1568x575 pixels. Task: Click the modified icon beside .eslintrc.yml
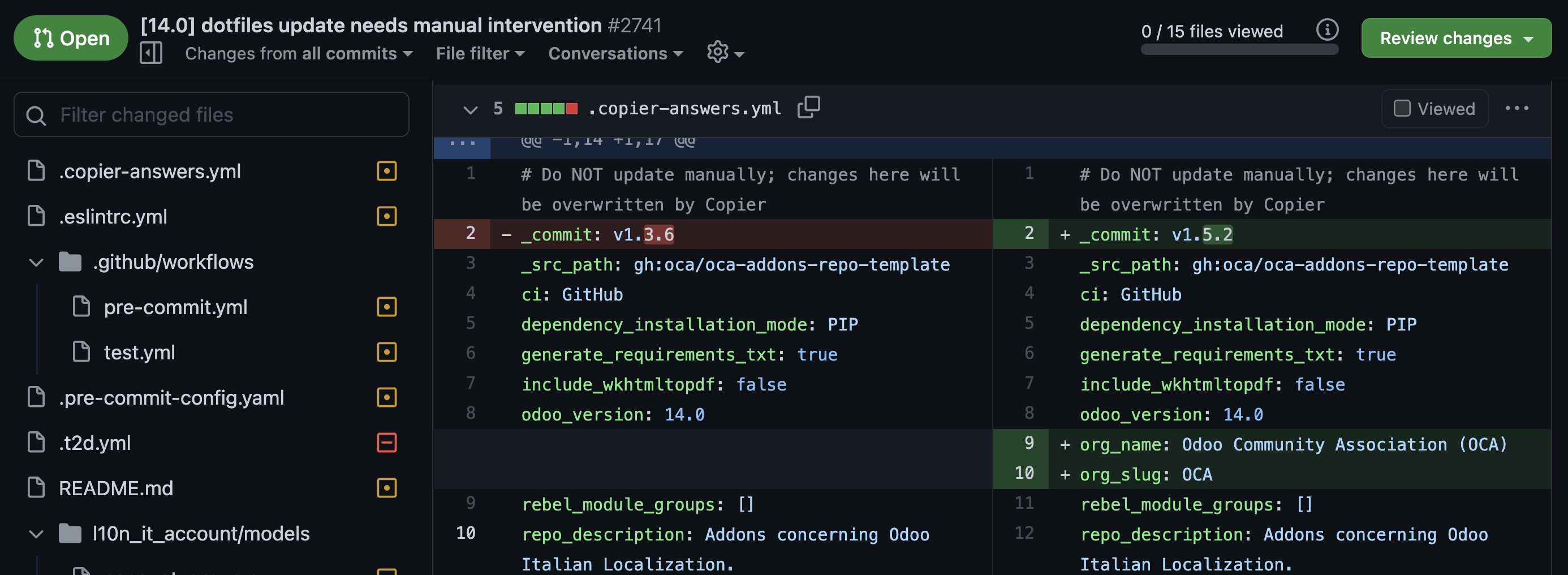[x=386, y=216]
